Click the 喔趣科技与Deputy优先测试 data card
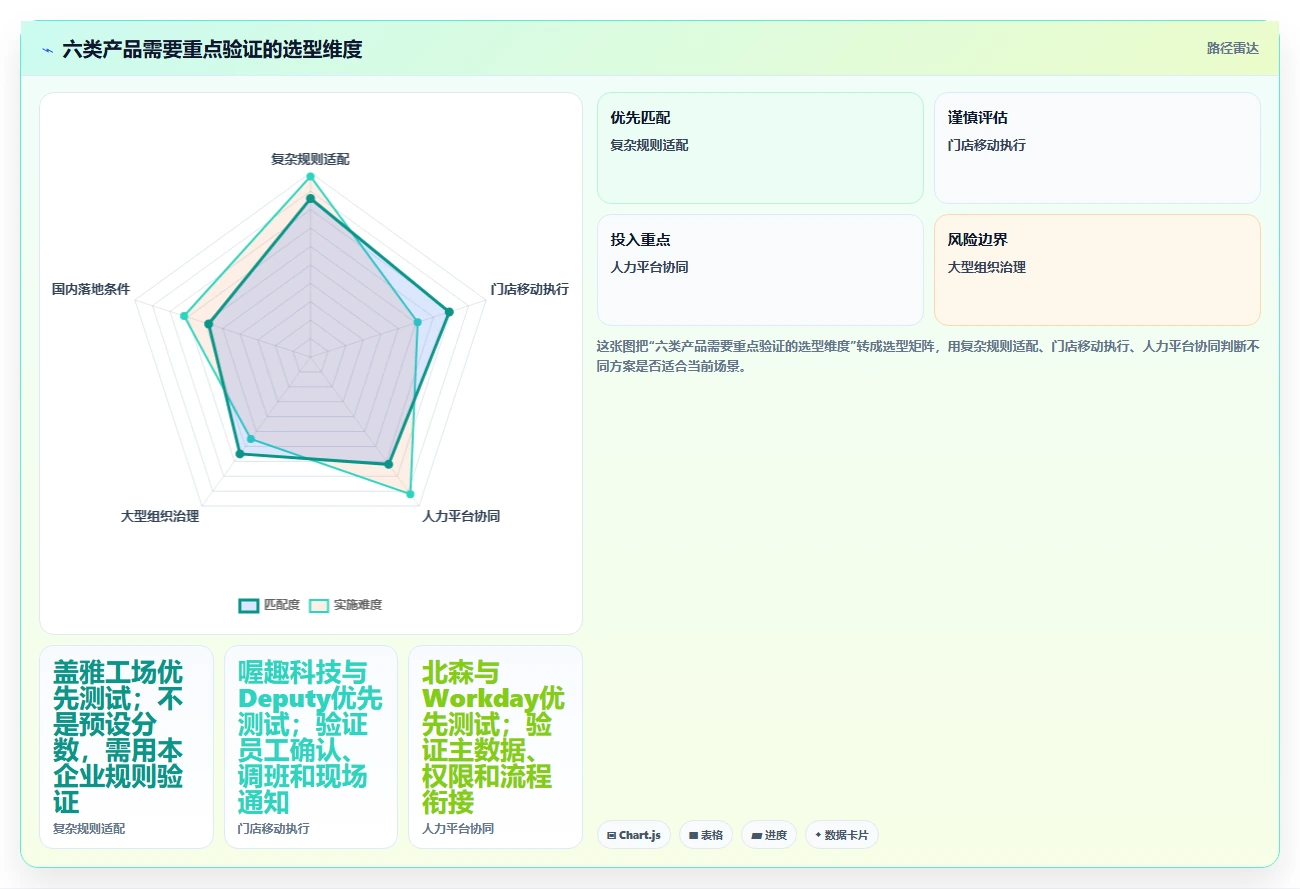 311,747
